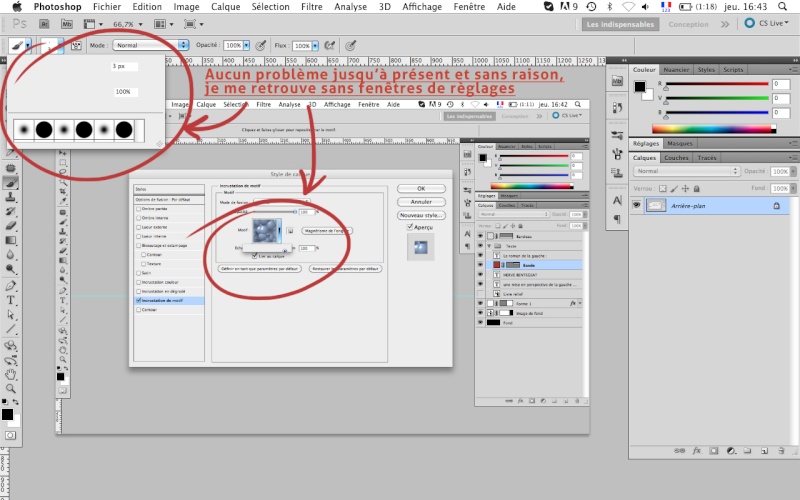Screen dimensions: 800x500
Task: Toggle the Brush panel button in options bar
Action: click(x=77, y=45)
